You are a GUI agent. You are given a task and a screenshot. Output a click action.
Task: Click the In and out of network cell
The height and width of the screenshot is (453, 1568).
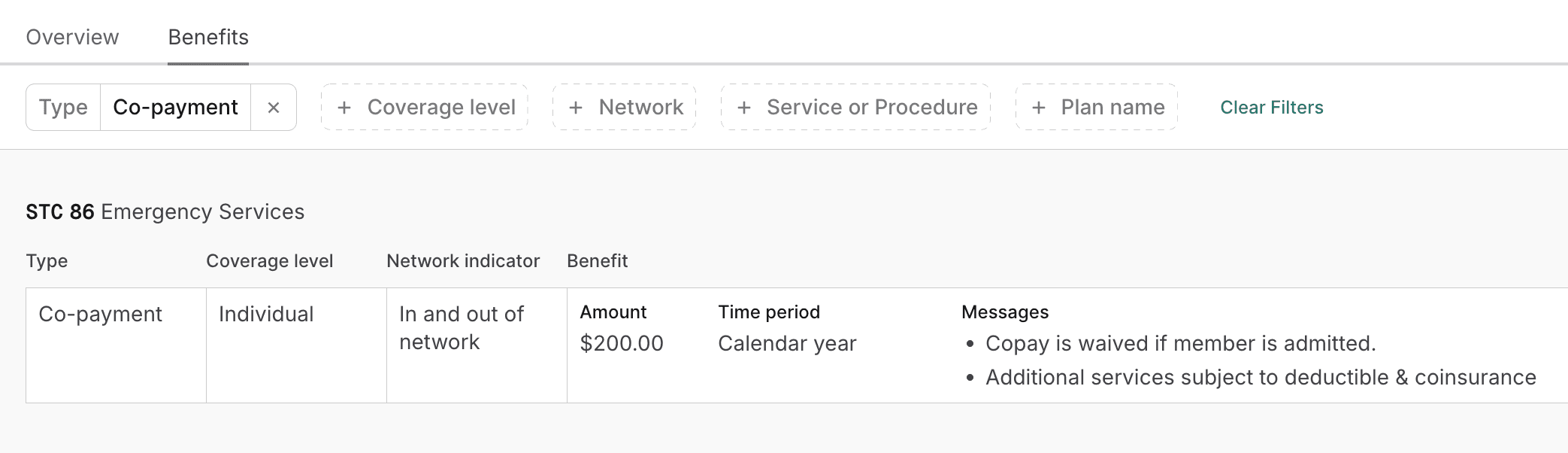click(462, 328)
